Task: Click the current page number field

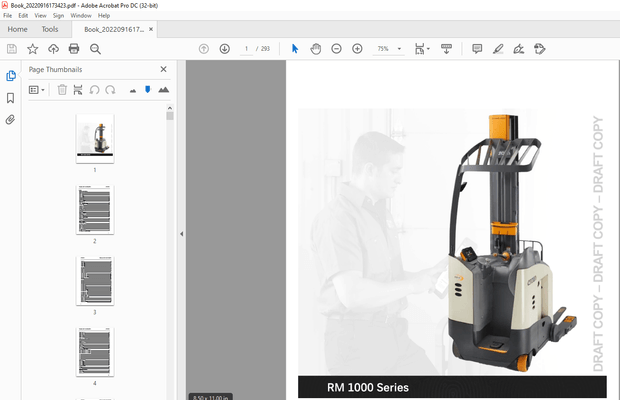Action: click(246, 49)
